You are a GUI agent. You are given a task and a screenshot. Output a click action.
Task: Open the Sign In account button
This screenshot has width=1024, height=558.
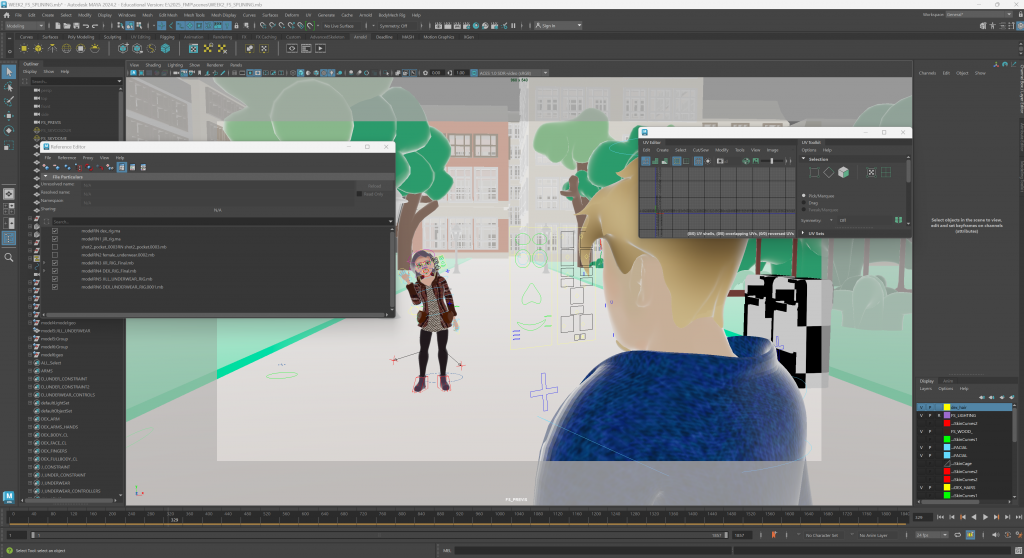[547, 26]
